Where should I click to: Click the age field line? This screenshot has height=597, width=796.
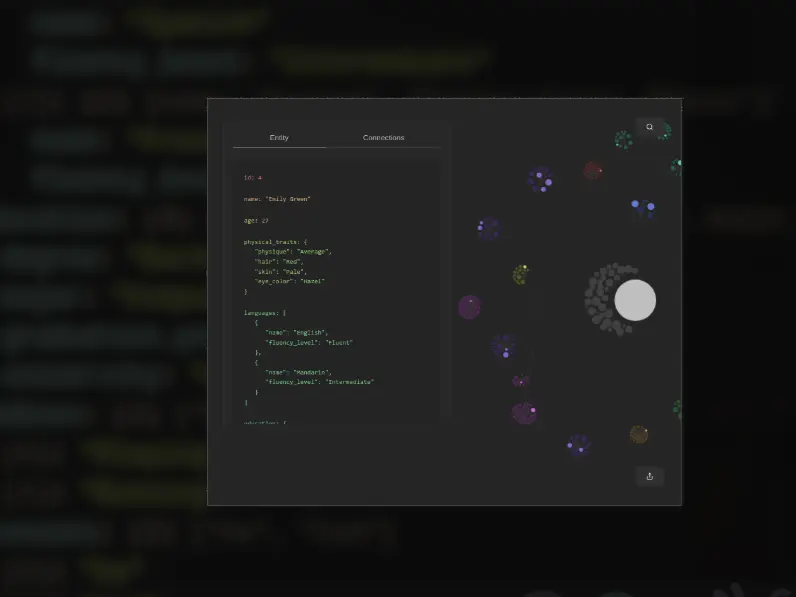[x=256, y=220]
